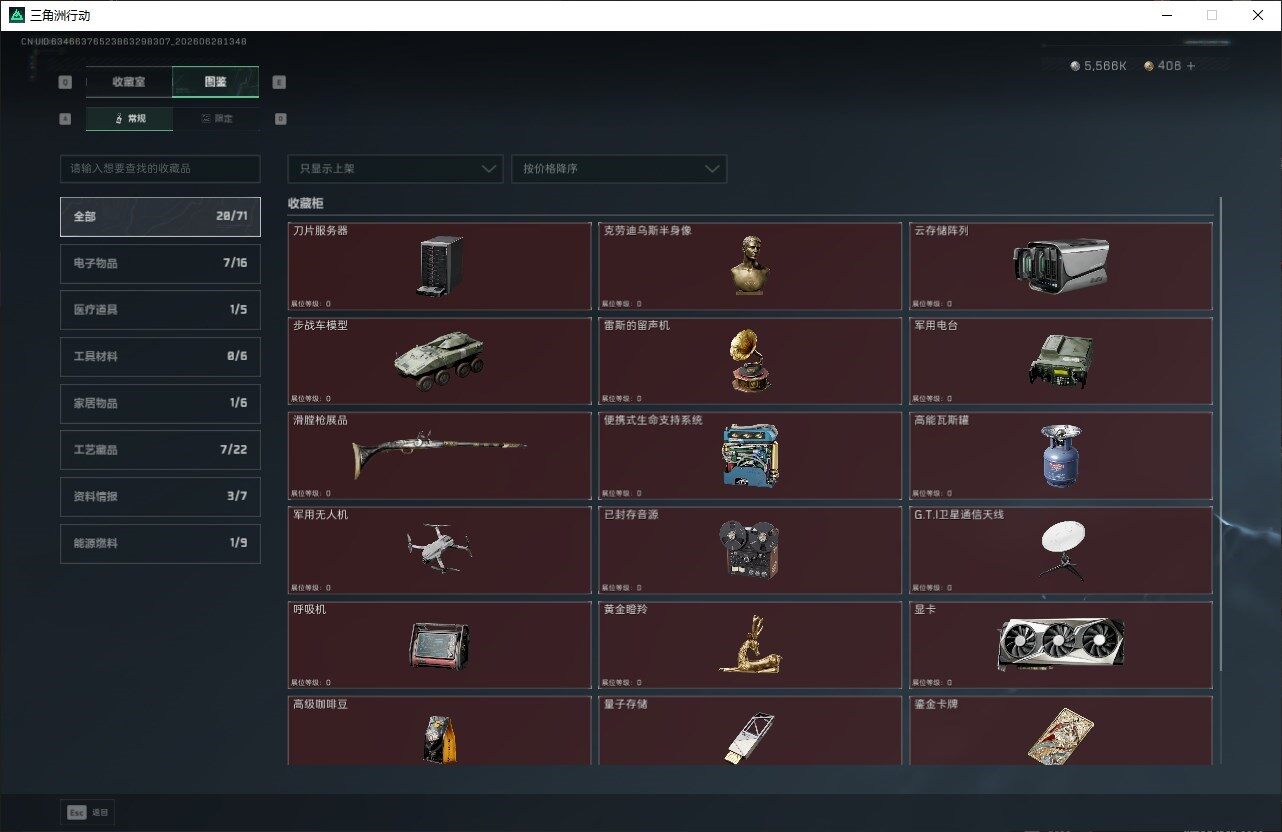Switch to the 限定 limited mode
The image size is (1282, 832).
click(216, 119)
